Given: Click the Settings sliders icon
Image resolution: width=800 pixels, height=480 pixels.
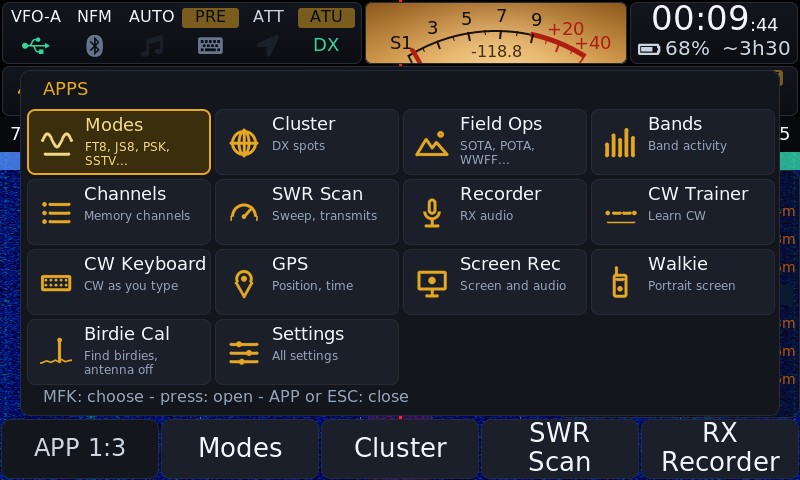Looking at the screenshot, I should coord(244,352).
